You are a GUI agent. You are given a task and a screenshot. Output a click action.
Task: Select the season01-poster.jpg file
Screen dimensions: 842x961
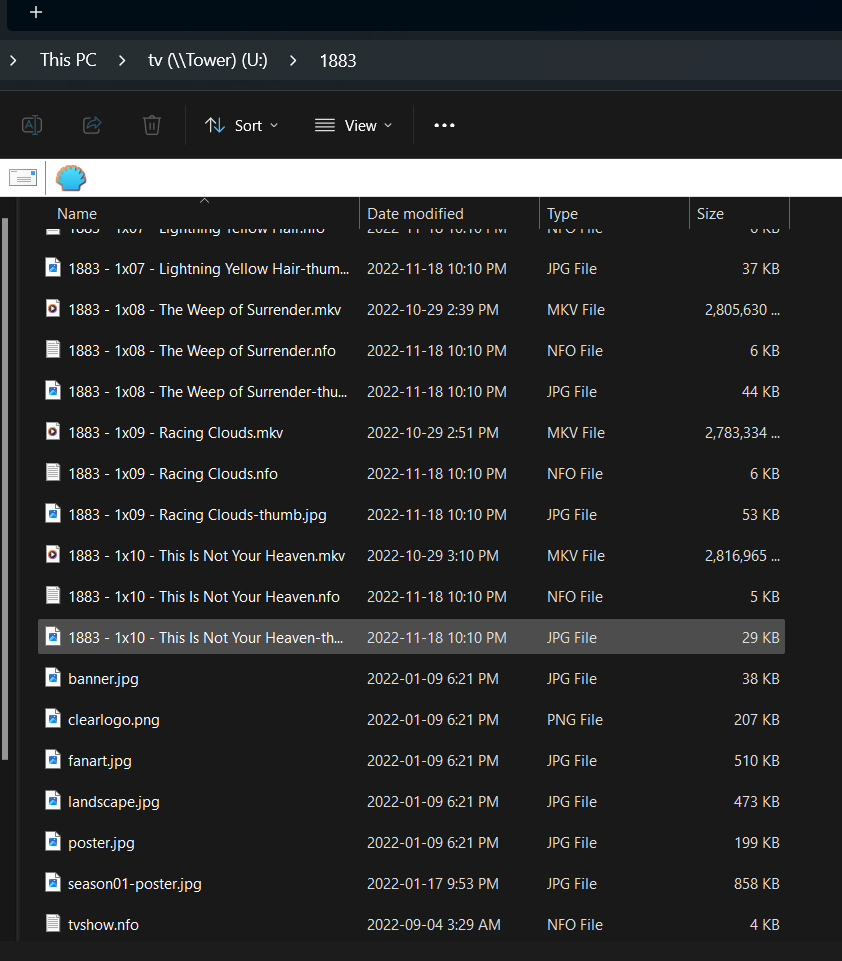(x=135, y=884)
